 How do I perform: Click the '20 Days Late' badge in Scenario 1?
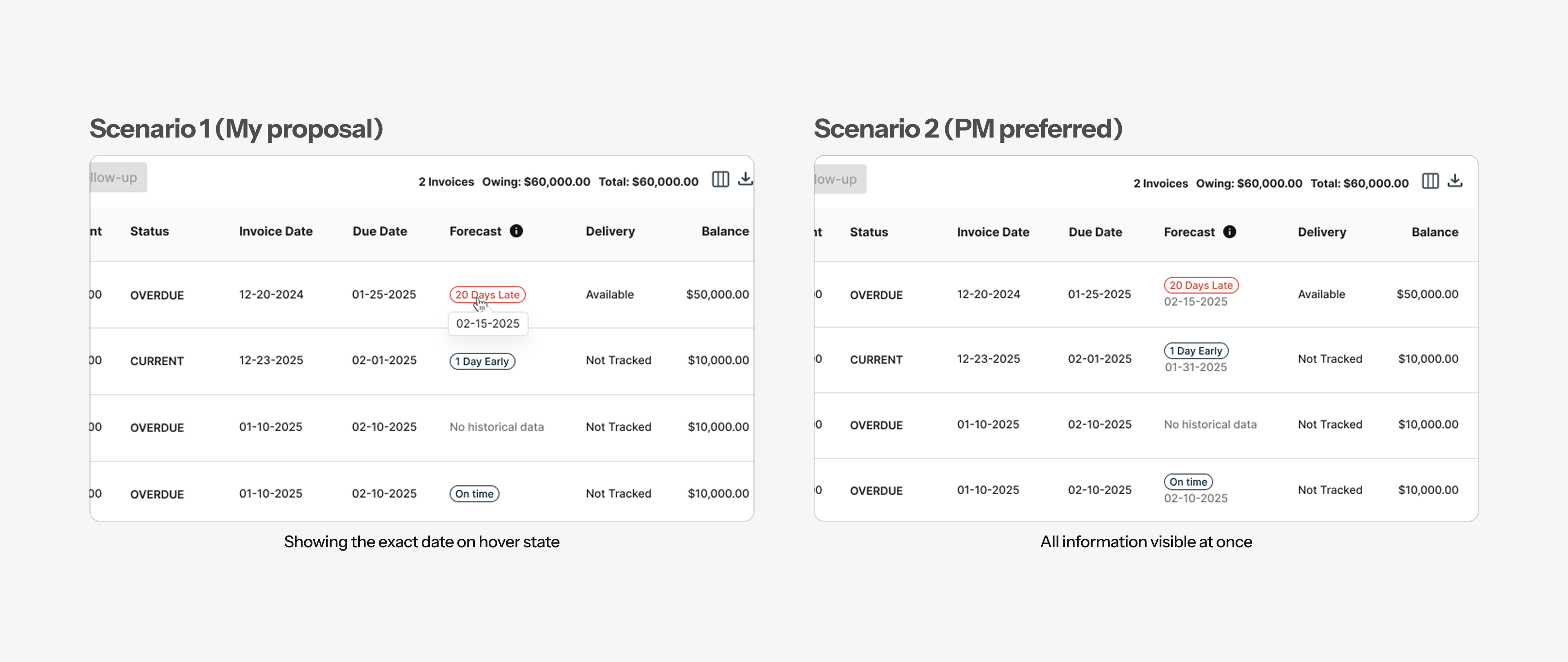[x=487, y=295]
